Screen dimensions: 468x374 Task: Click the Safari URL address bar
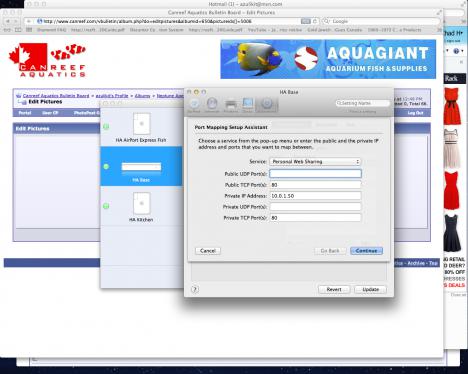[x=172, y=21]
